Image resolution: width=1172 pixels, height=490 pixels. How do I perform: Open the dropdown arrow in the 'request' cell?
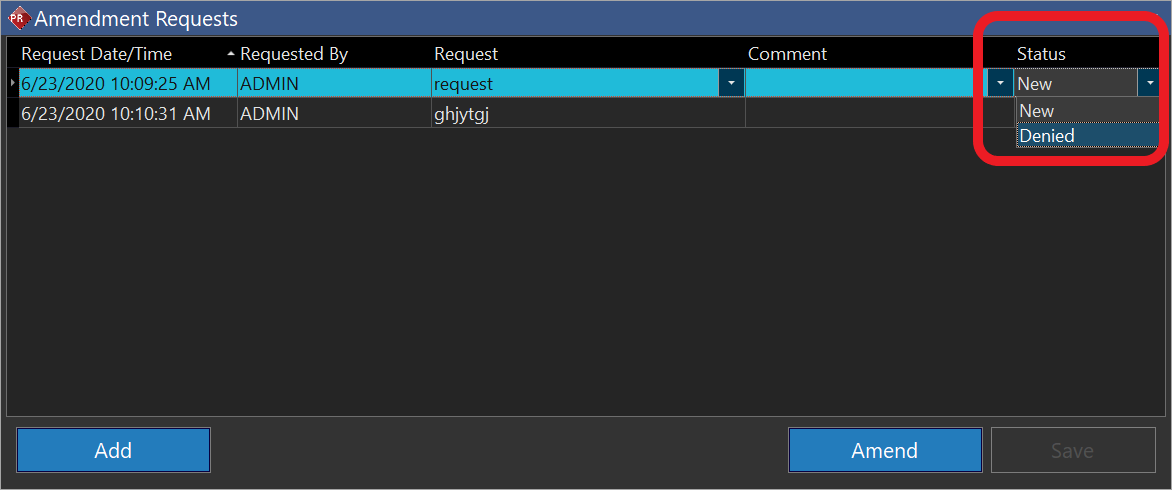pos(731,83)
